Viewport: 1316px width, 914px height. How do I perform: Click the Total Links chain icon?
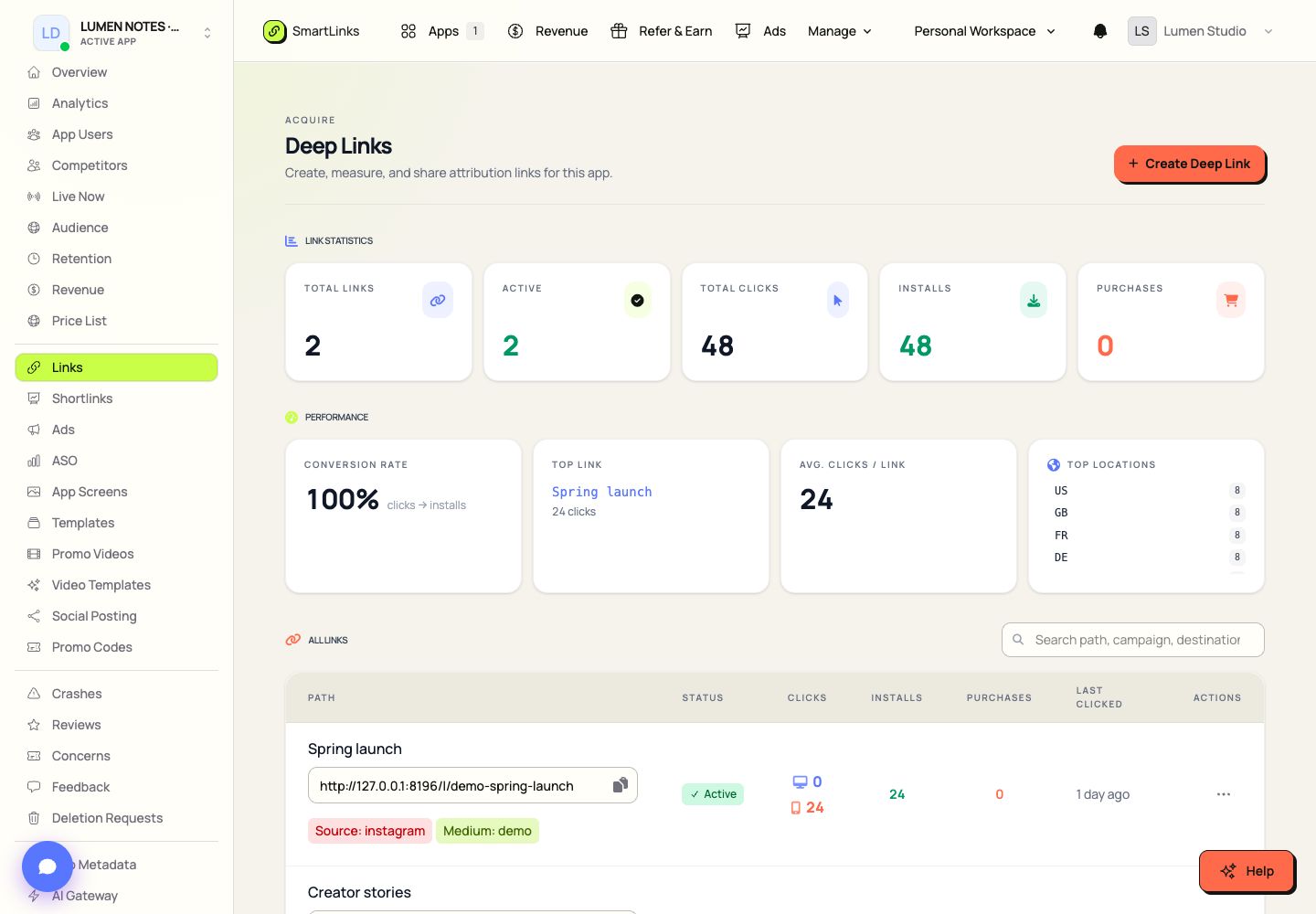[438, 300]
